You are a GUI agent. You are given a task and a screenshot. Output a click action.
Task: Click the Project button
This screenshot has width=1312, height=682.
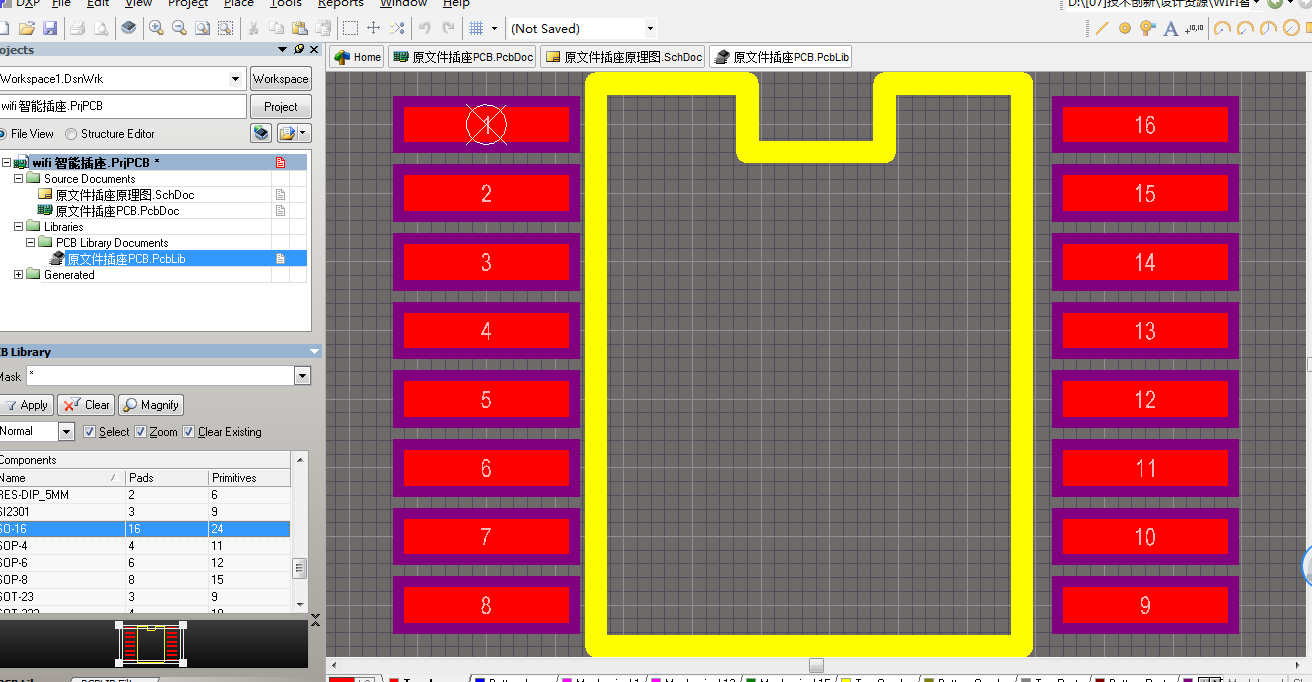[x=280, y=107]
